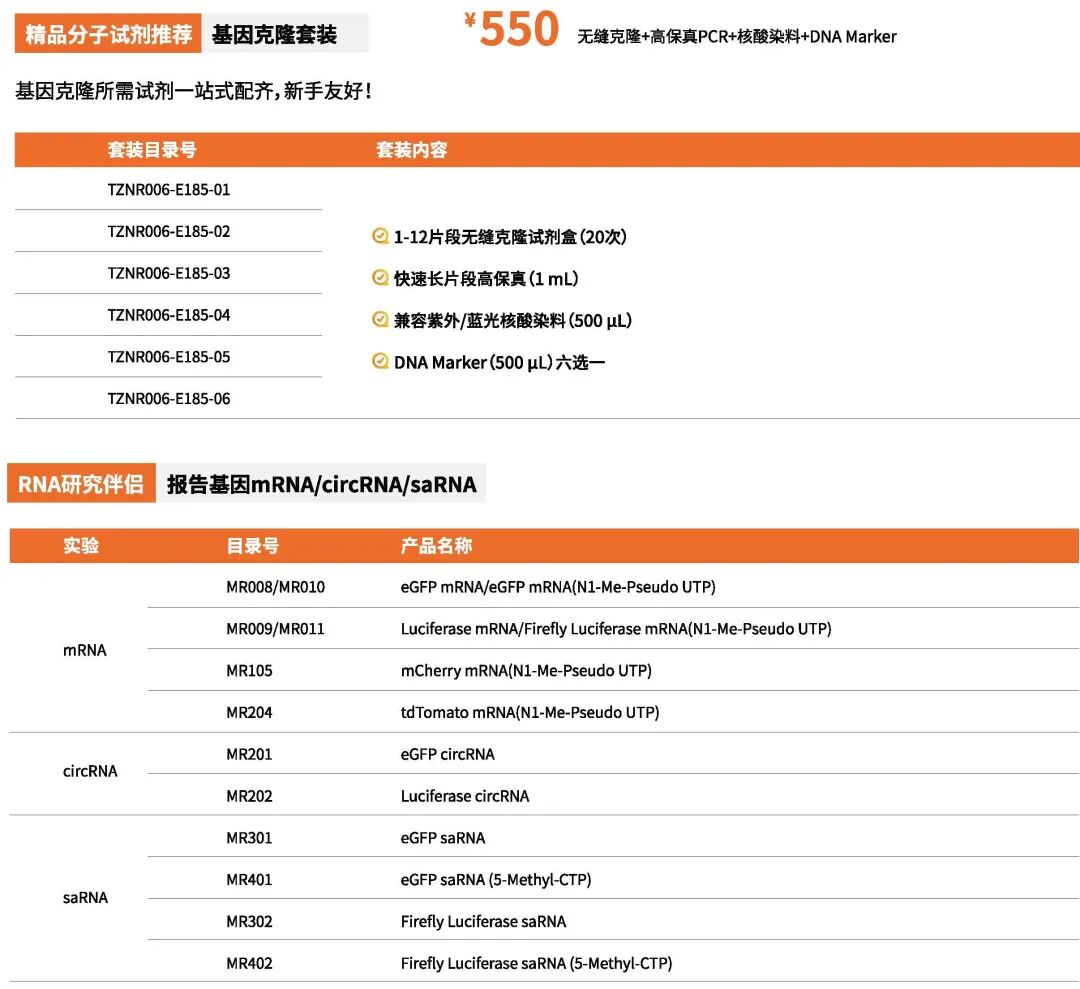Select Firefly Luciferase saRNA (5-Methyl-CTP) product
The width and height of the screenshot is (1080, 989).
pos(537,963)
